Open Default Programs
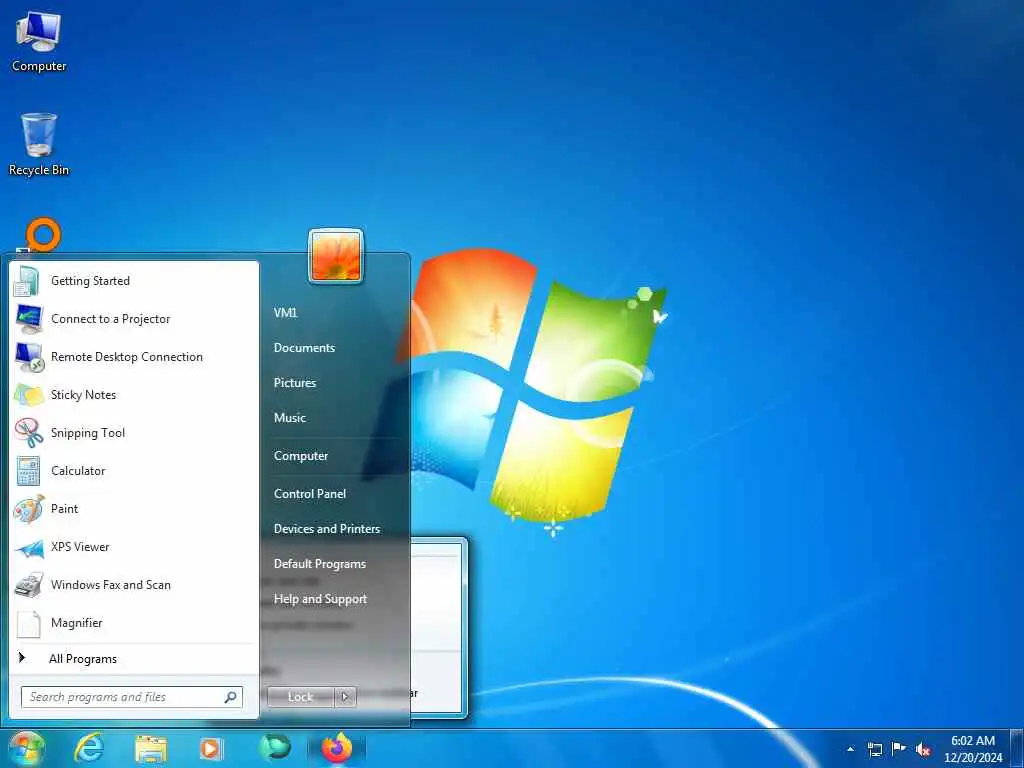 point(319,564)
